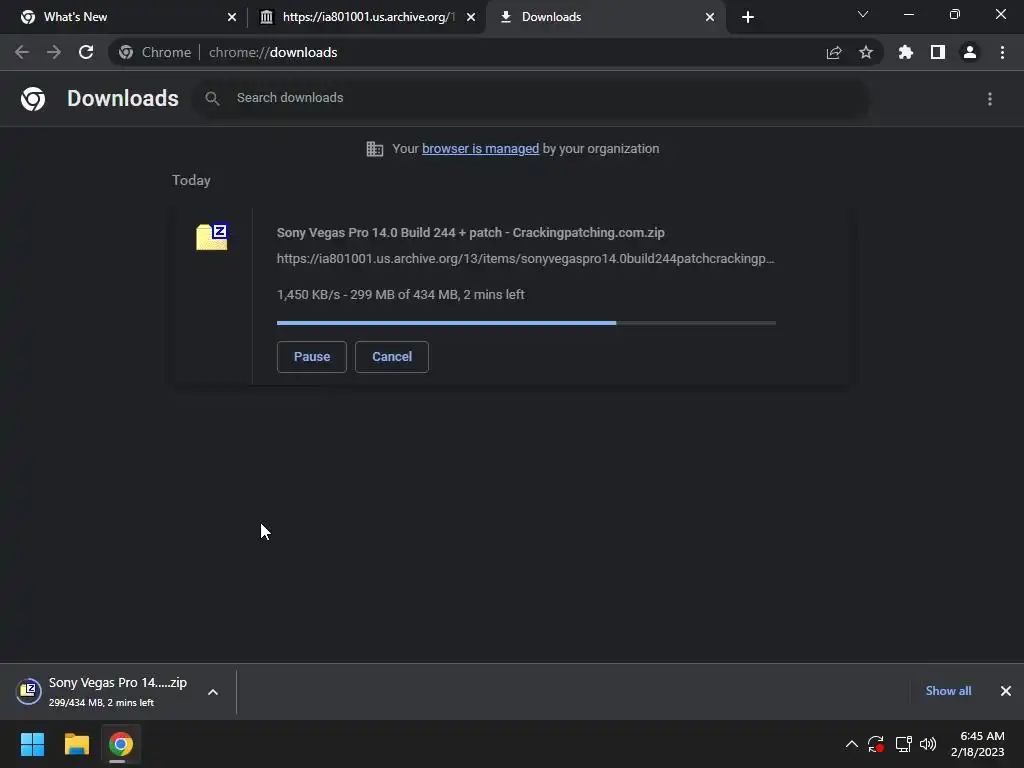This screenshot has width=1024, height=768.
Task: Close the What's New tab
Action: pos(232,17)
